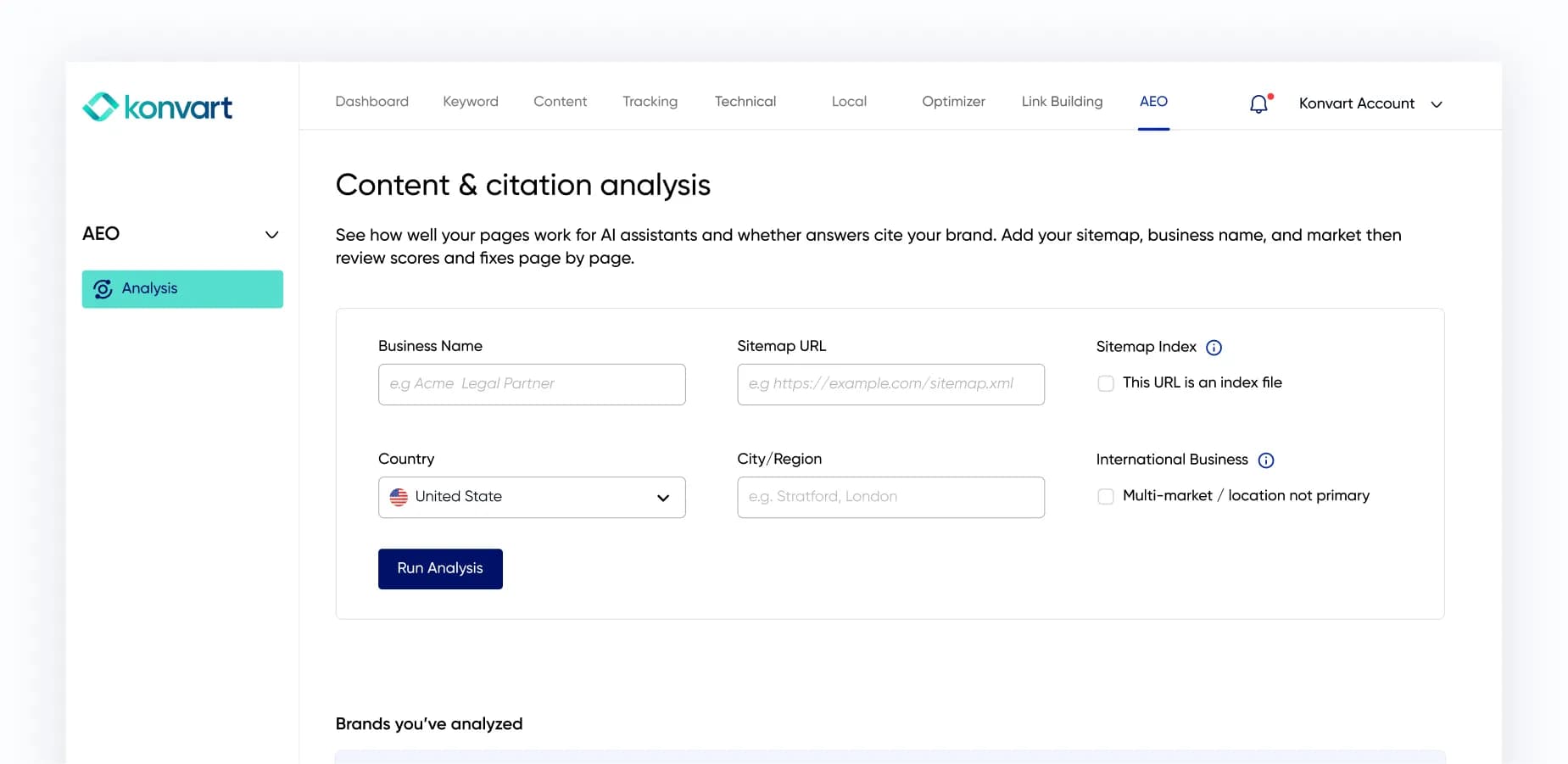Expand the Konvart Account menu arrow
This screenshot has height=764, width=1568.
click(x=1436, y=104)
